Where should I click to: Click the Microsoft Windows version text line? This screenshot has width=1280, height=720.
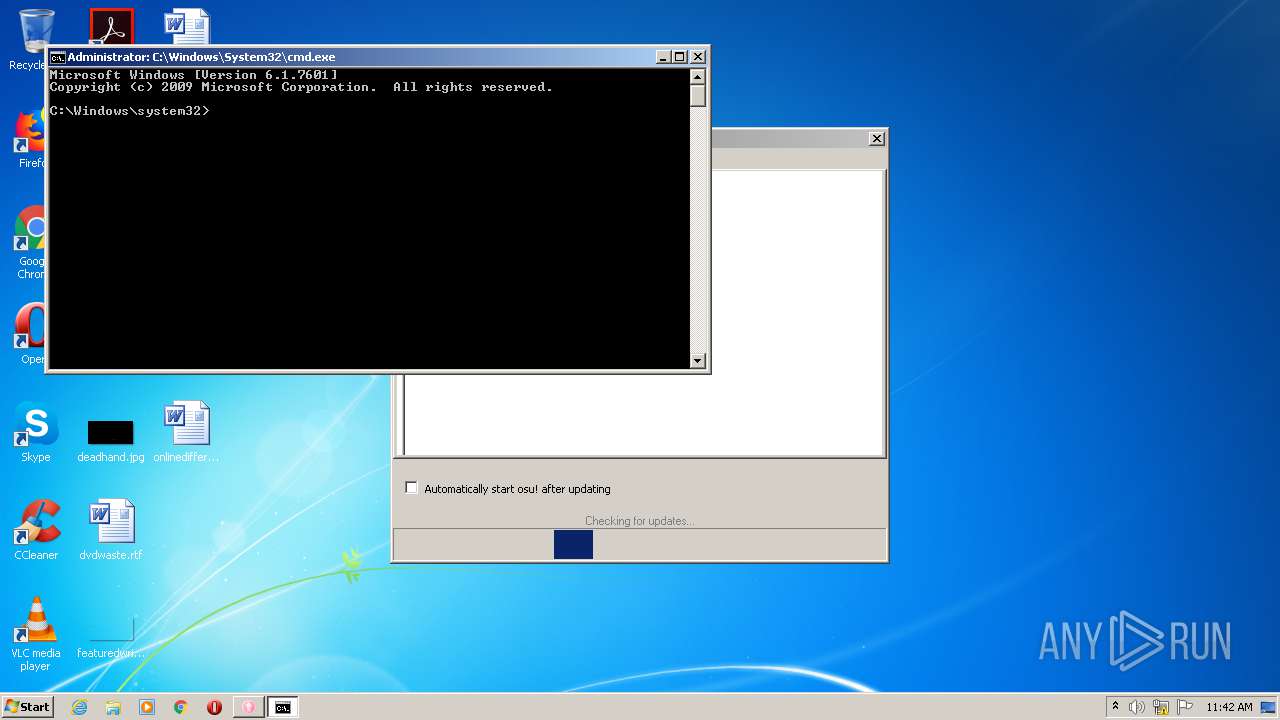(194, 75)
